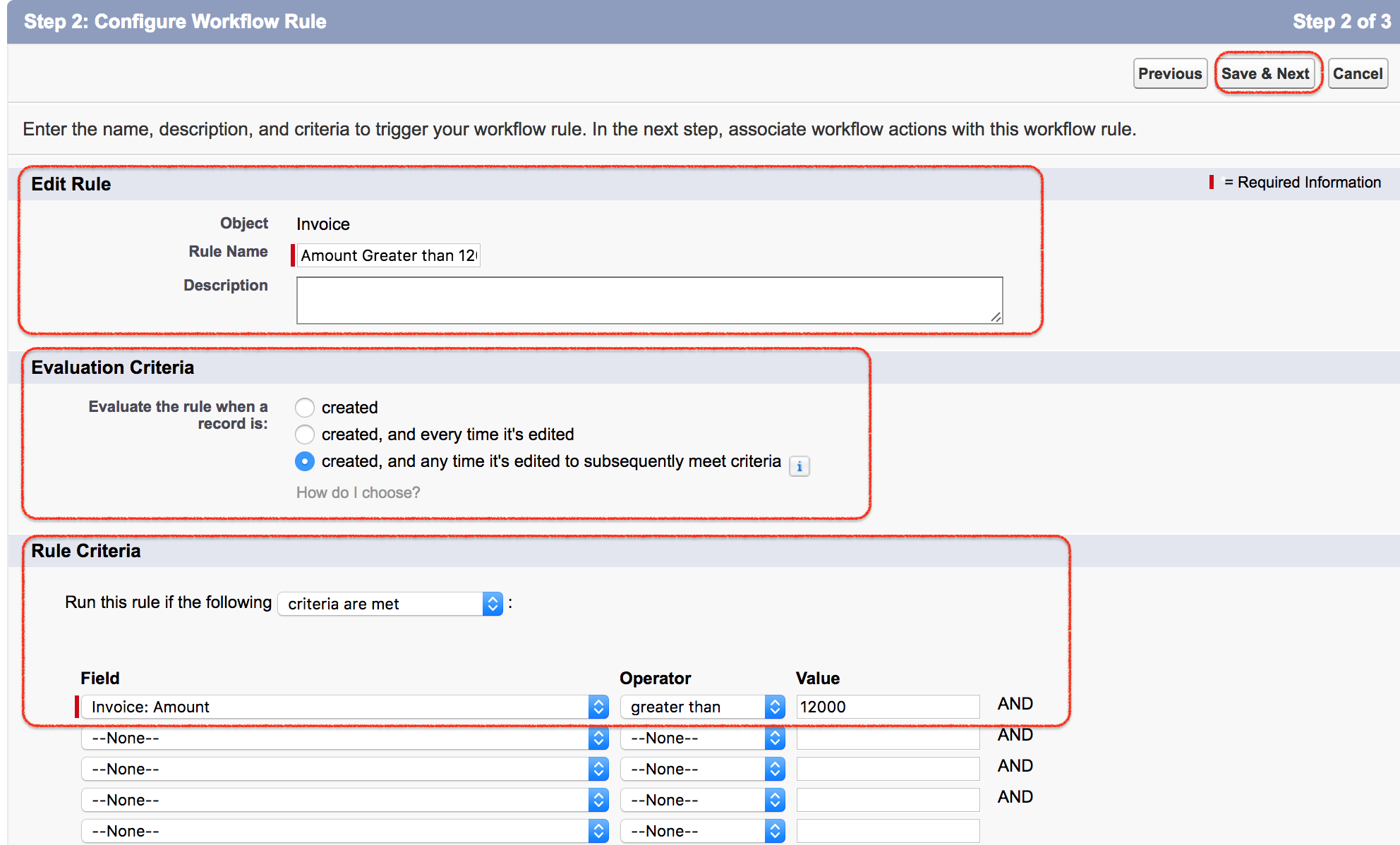Image resolution: width=1400 pixels, height=845 pixels.
Task: Click the 'Required Information' legend text
Action: 1309,183
